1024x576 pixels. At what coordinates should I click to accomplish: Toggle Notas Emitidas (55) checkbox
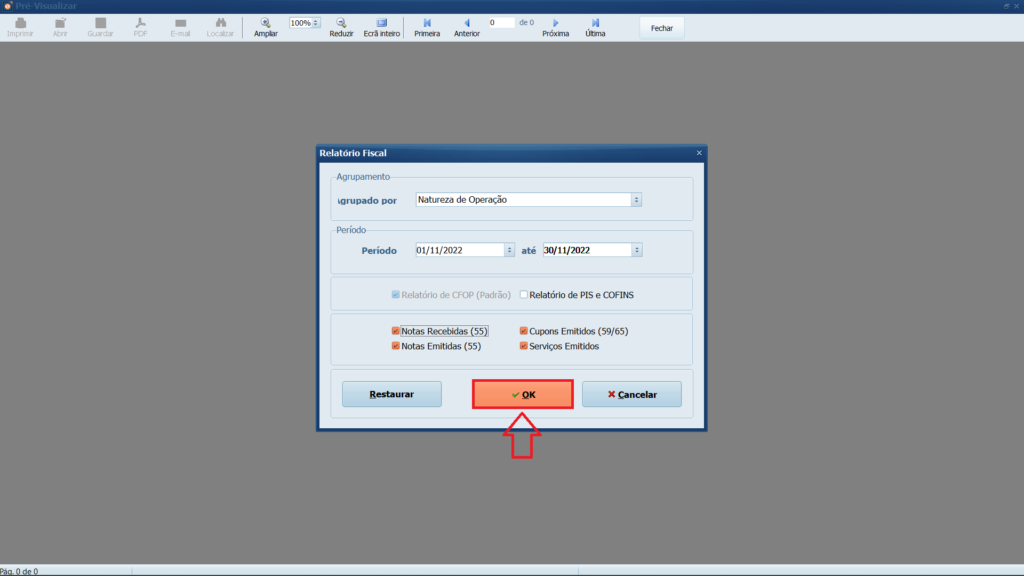396,346
